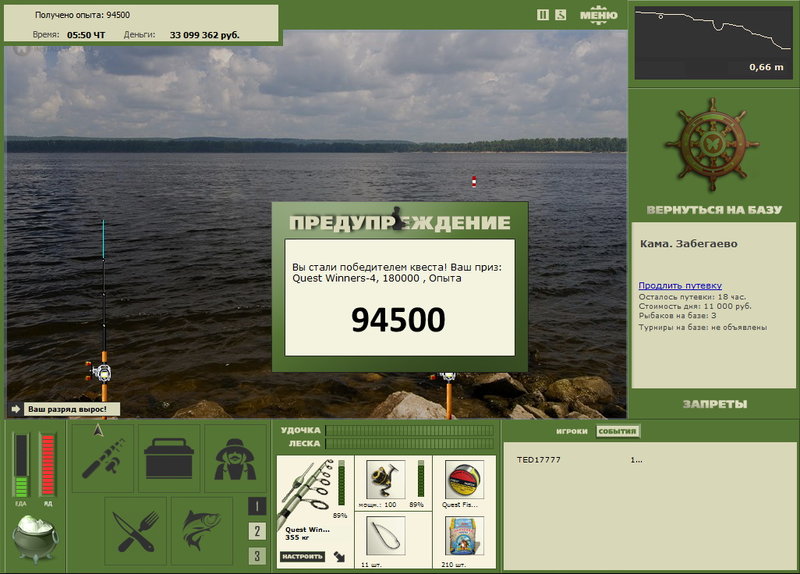The width and height of the screenshot is (800, 574).
Task: Click the Продлить путевку link
Action: coord(680,285)
